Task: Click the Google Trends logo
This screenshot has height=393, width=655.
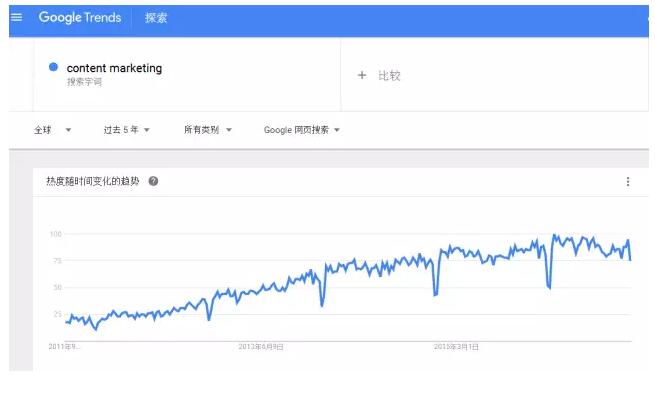Action: (80, 18)
